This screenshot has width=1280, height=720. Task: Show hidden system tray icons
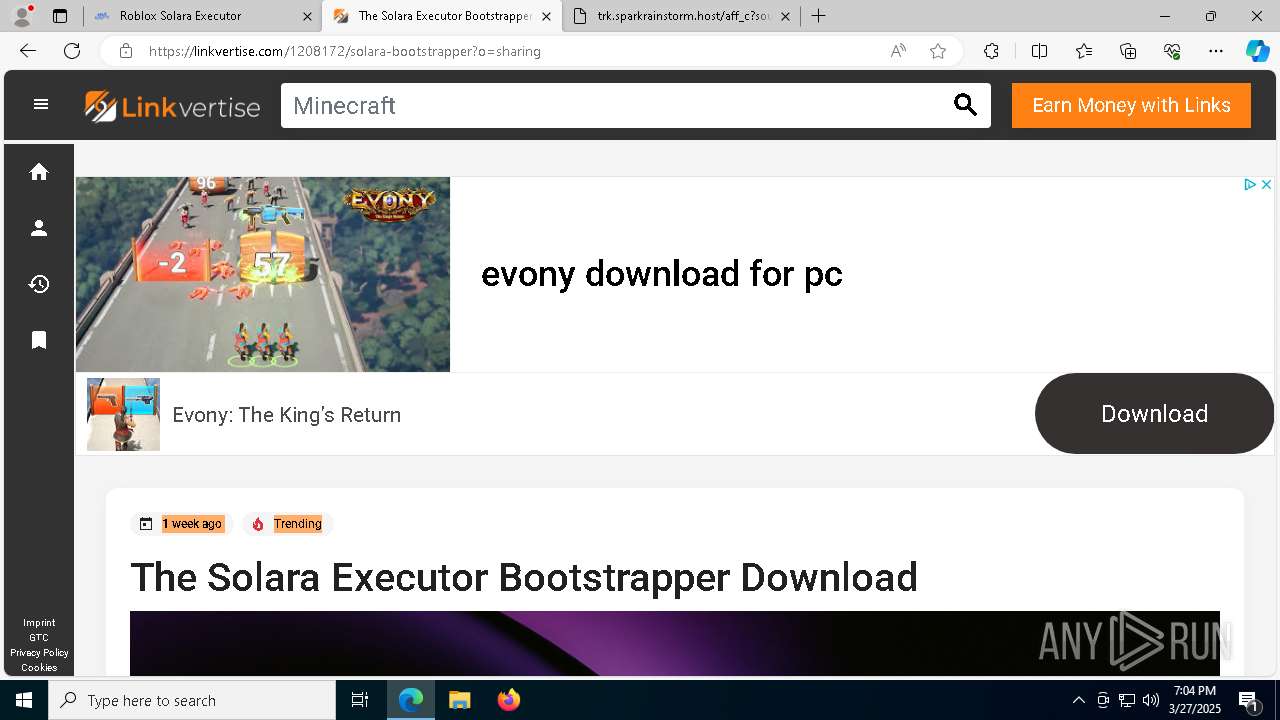tap(1078, 700)
